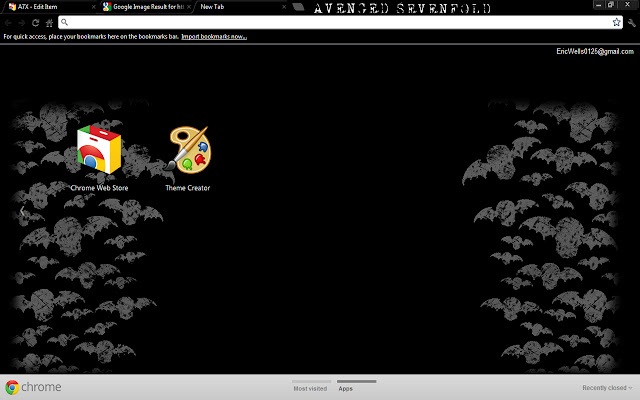Click the Theme Creator label
This screenshot has height=400, width=640.
tap(188, 188)
